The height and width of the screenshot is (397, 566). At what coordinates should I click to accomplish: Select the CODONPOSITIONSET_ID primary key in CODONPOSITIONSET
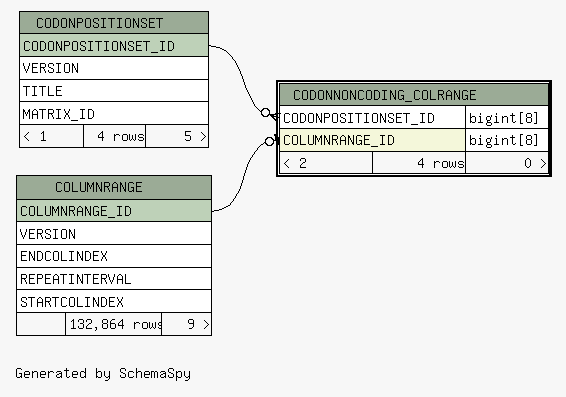(114, 45)
